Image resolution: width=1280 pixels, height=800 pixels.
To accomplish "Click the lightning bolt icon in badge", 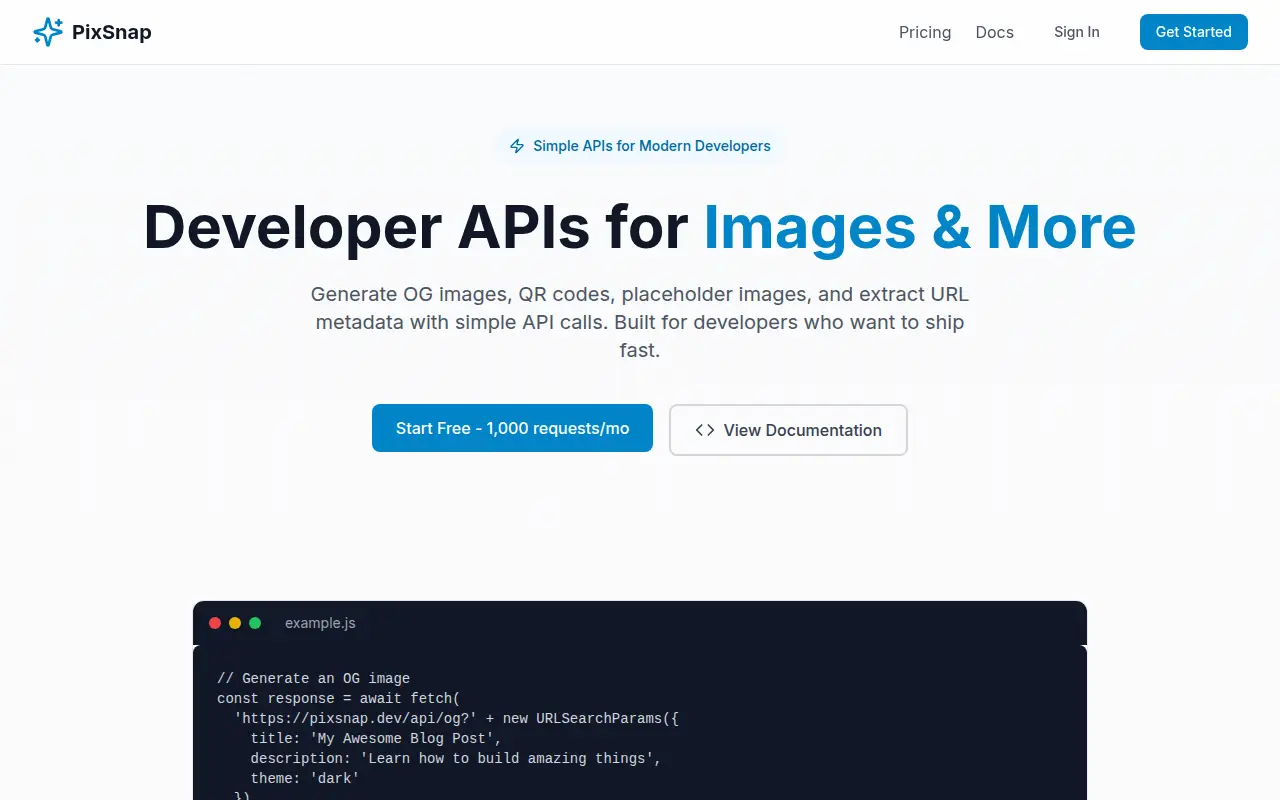I will pos(517,146).
